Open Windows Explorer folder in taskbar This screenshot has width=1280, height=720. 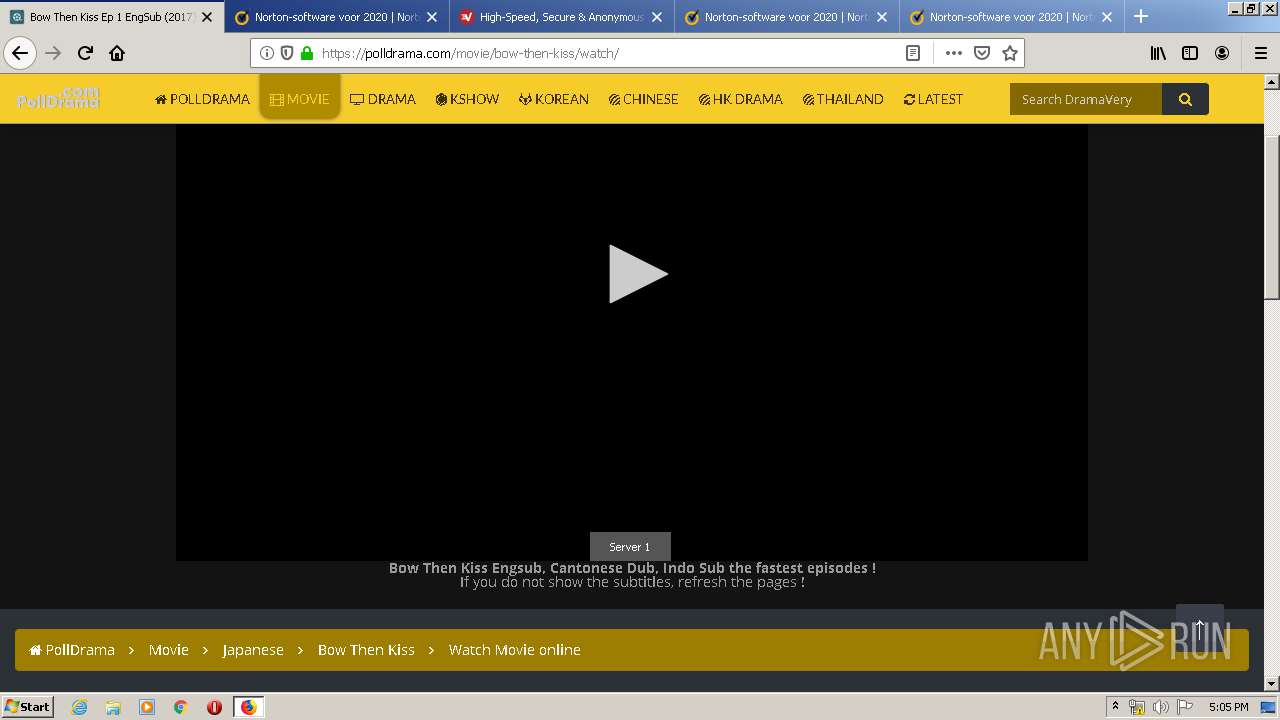(x=113, y=707)
